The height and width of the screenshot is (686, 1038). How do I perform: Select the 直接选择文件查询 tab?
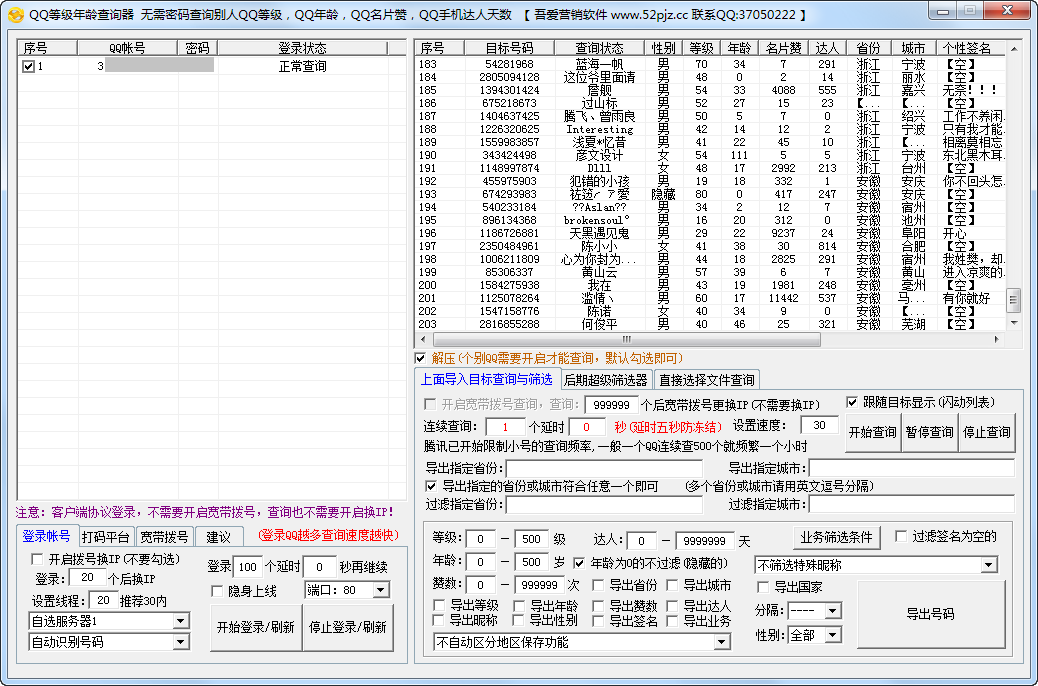(x=706, y=380)
